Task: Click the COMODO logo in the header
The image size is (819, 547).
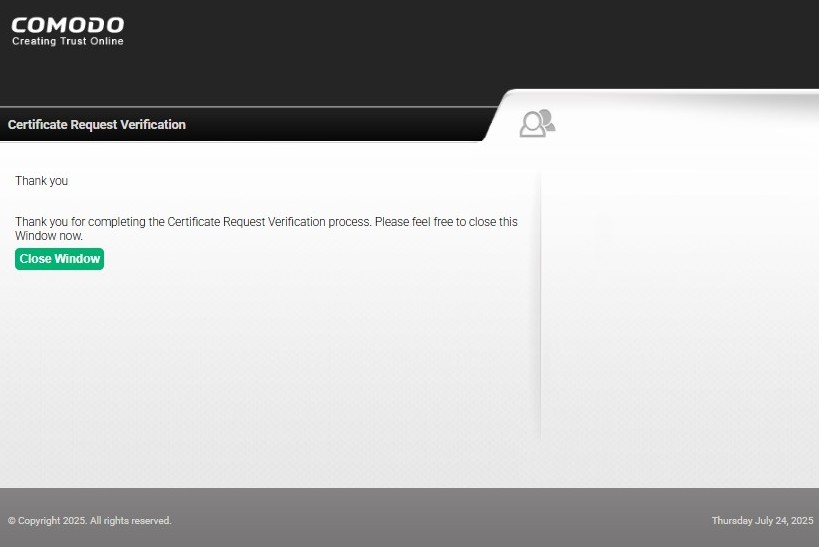Action: coord(68,26)
